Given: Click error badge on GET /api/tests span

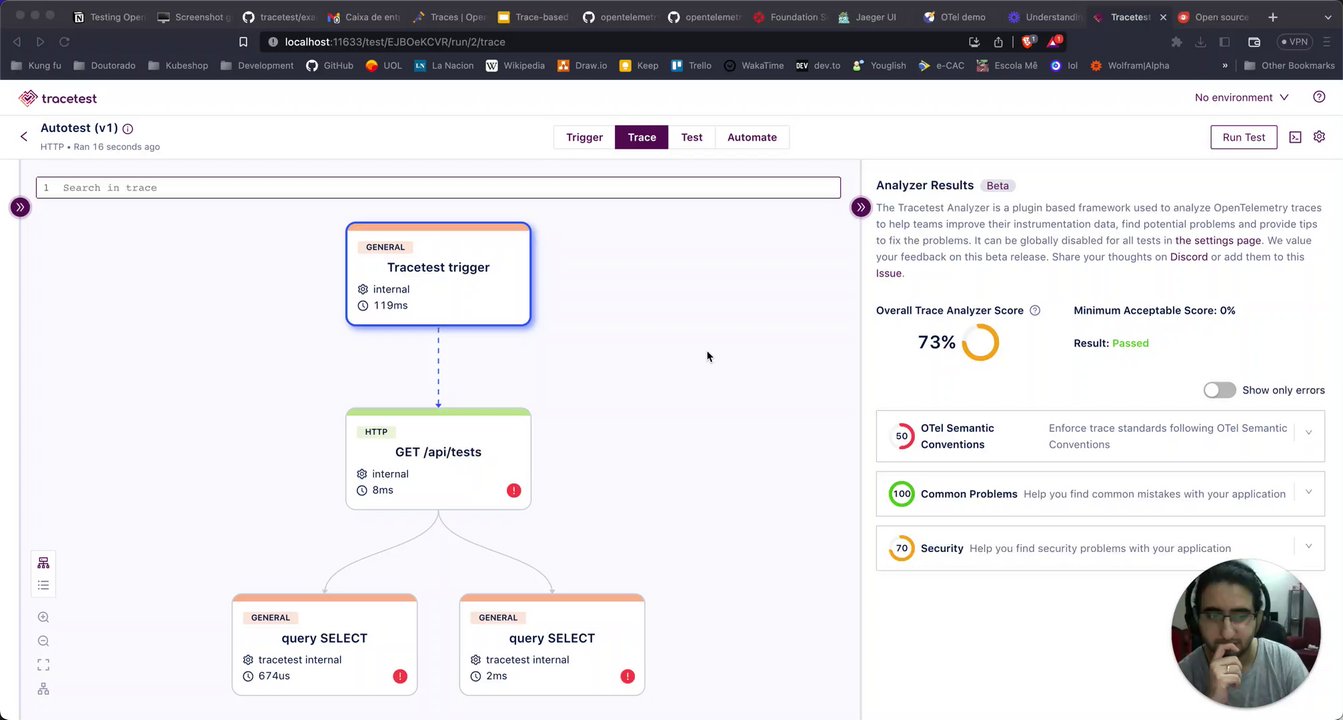Looking at the screenshot, I should tap(514, 490).
